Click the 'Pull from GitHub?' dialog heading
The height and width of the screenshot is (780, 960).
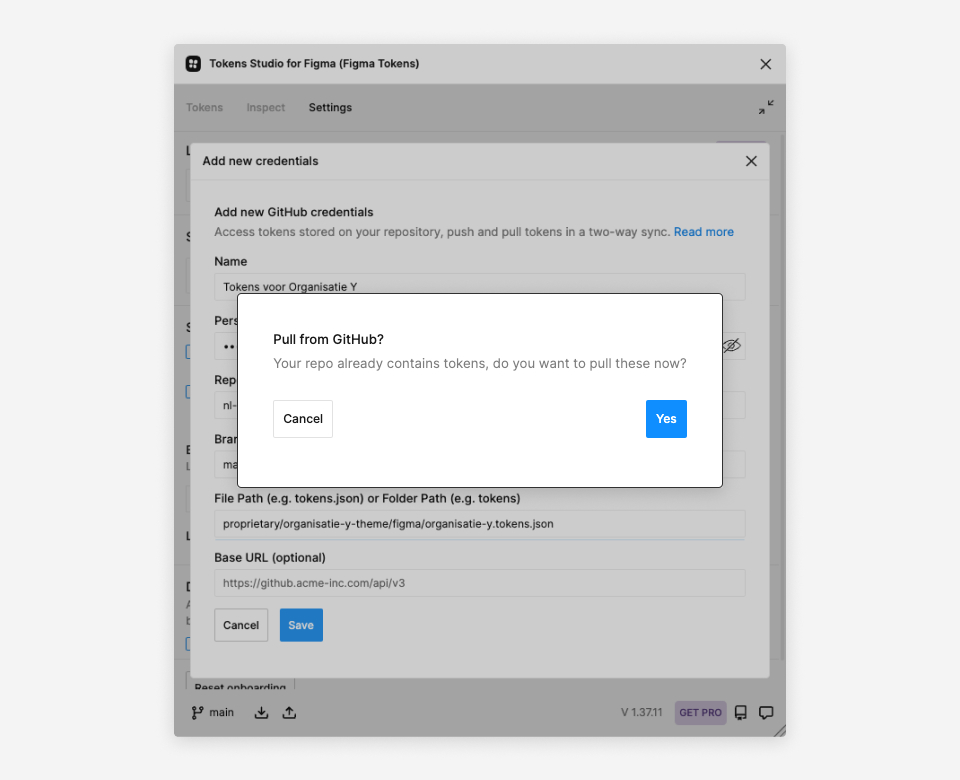click(x=328, y=340)
